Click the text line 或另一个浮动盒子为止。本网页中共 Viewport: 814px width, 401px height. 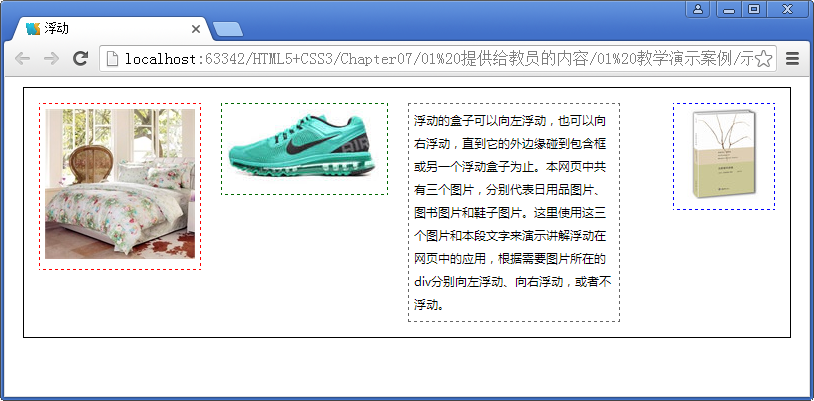[510, 167]
